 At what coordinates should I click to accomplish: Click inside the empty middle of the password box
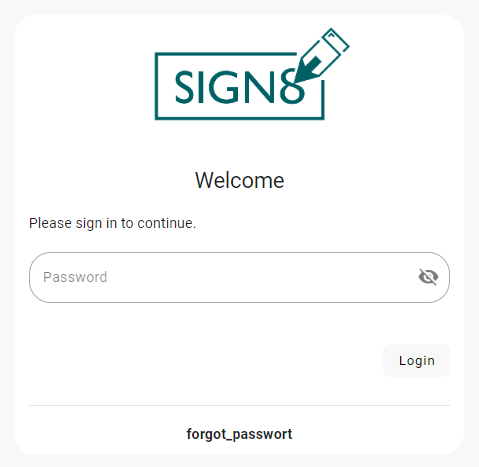(253, 277)
